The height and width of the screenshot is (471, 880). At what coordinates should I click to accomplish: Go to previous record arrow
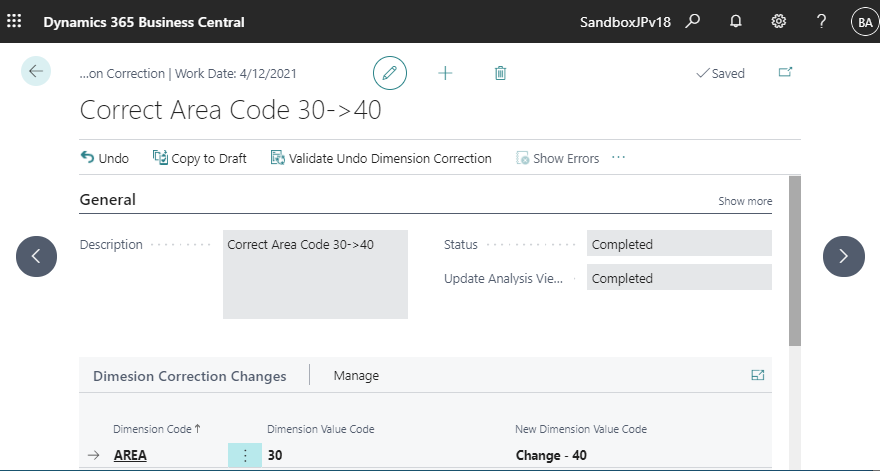point(36,257)
